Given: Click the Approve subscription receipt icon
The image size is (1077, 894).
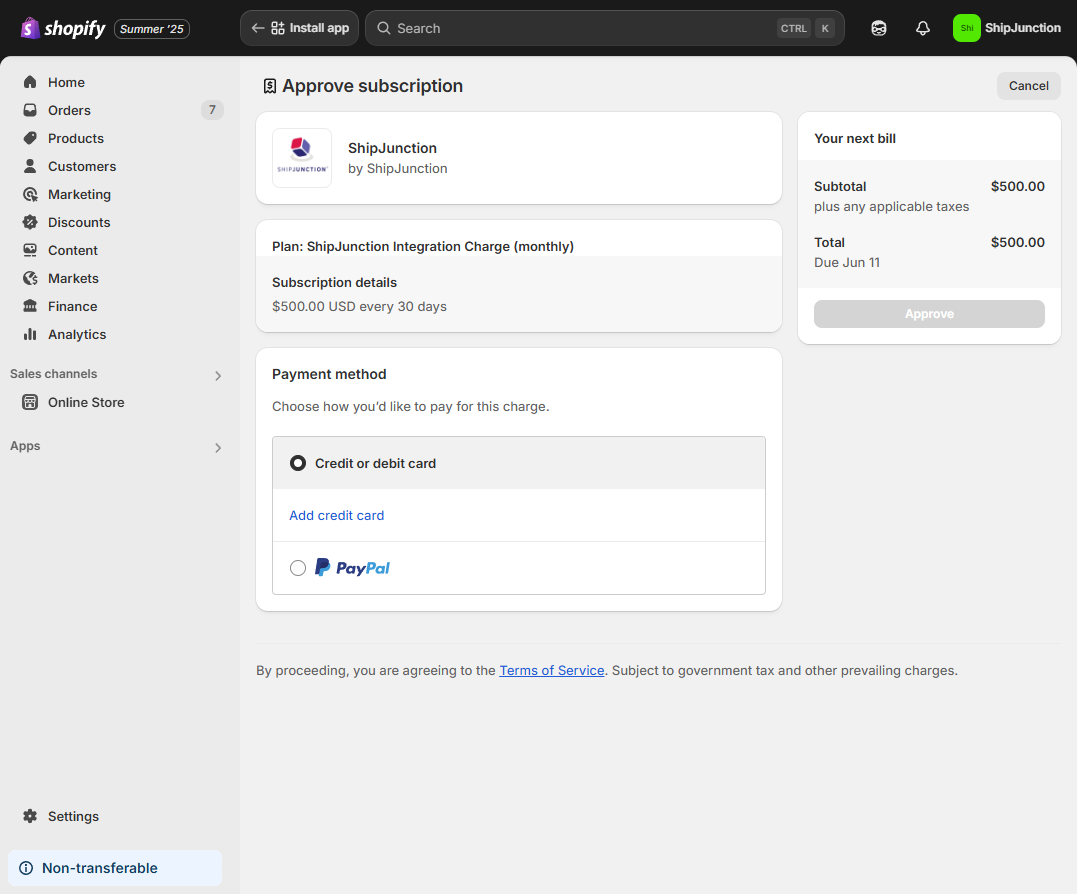Looking at the screenshot, I should 270,86.
